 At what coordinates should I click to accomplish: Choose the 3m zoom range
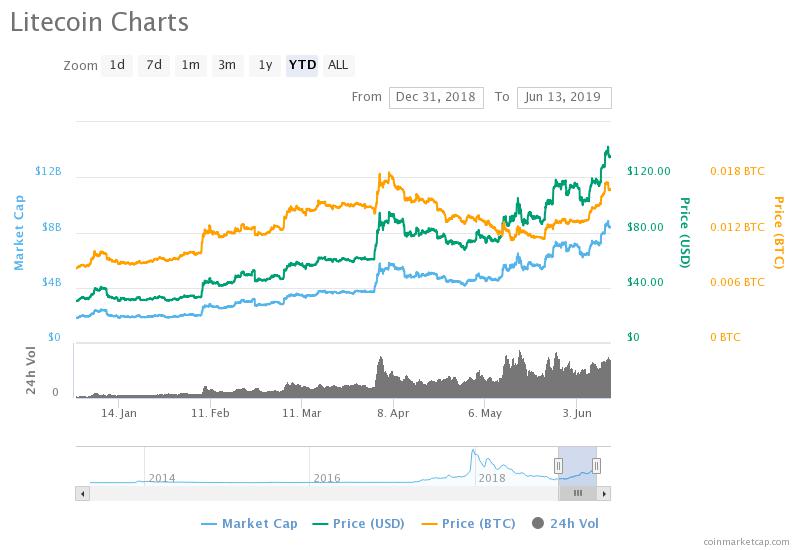click(227, 65)
